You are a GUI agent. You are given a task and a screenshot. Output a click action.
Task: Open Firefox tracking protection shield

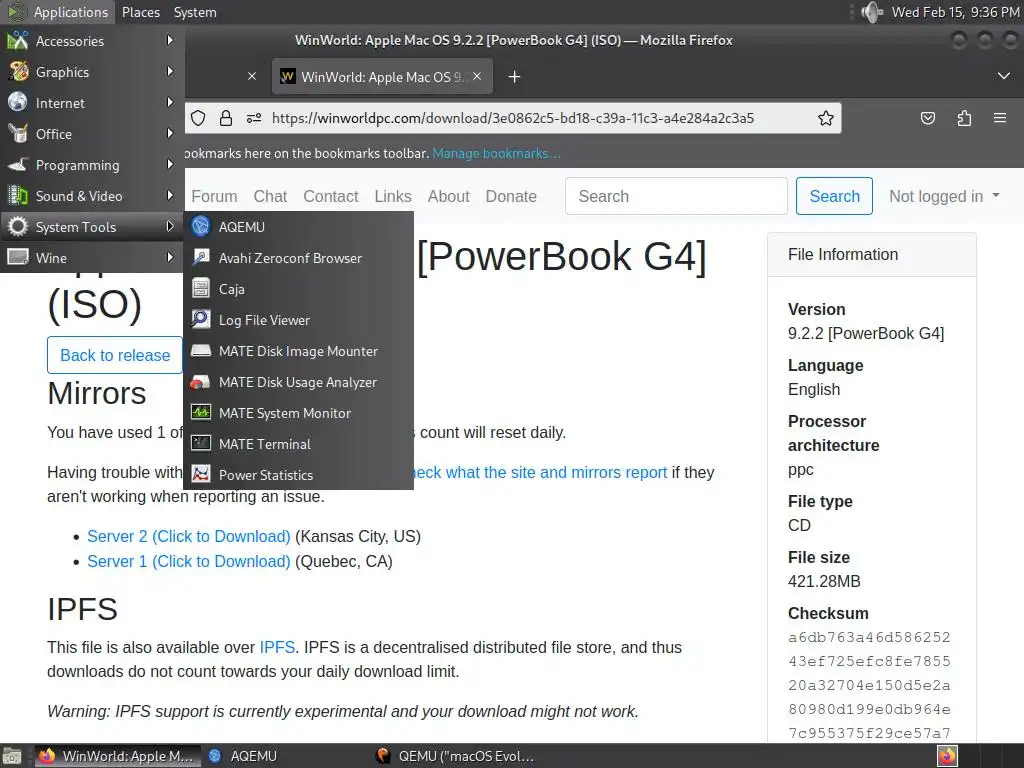click(198, 118)
